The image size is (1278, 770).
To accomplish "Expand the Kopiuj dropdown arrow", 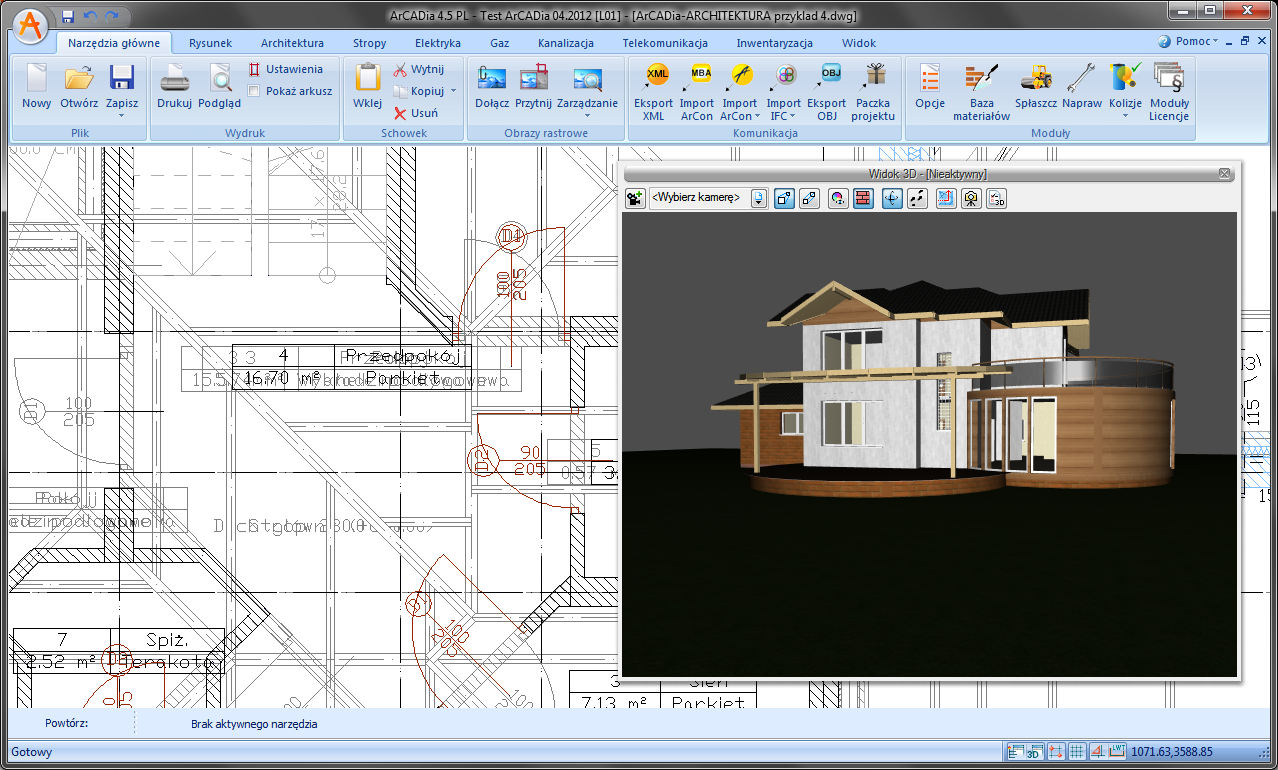I will pos(454,91).
